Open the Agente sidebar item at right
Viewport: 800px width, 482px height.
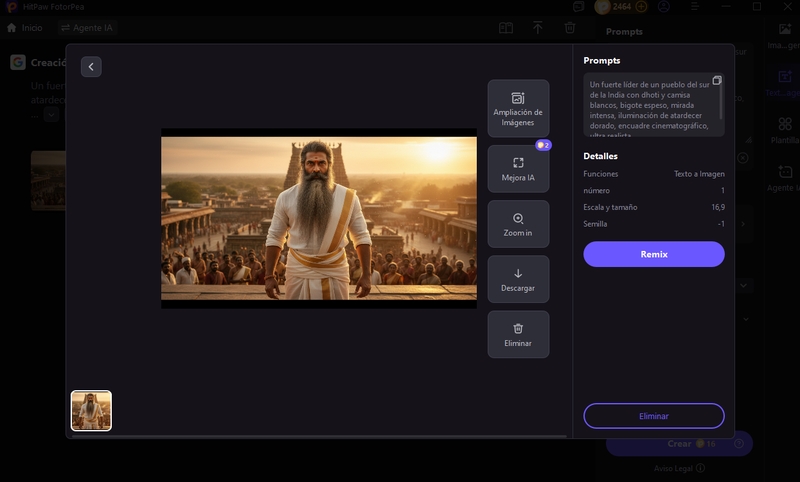(785, 178)
